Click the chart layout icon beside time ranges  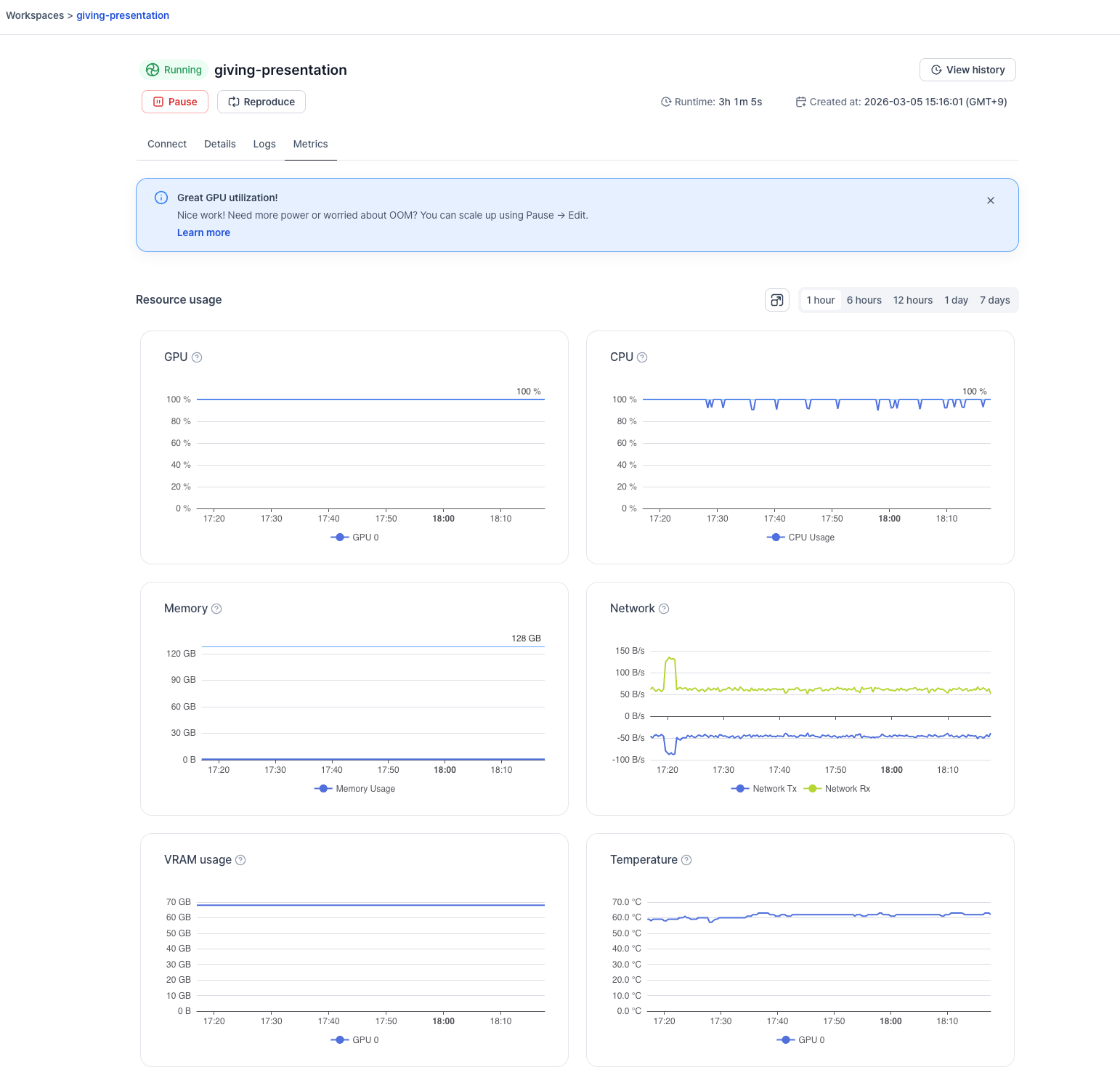pos(776,299)
